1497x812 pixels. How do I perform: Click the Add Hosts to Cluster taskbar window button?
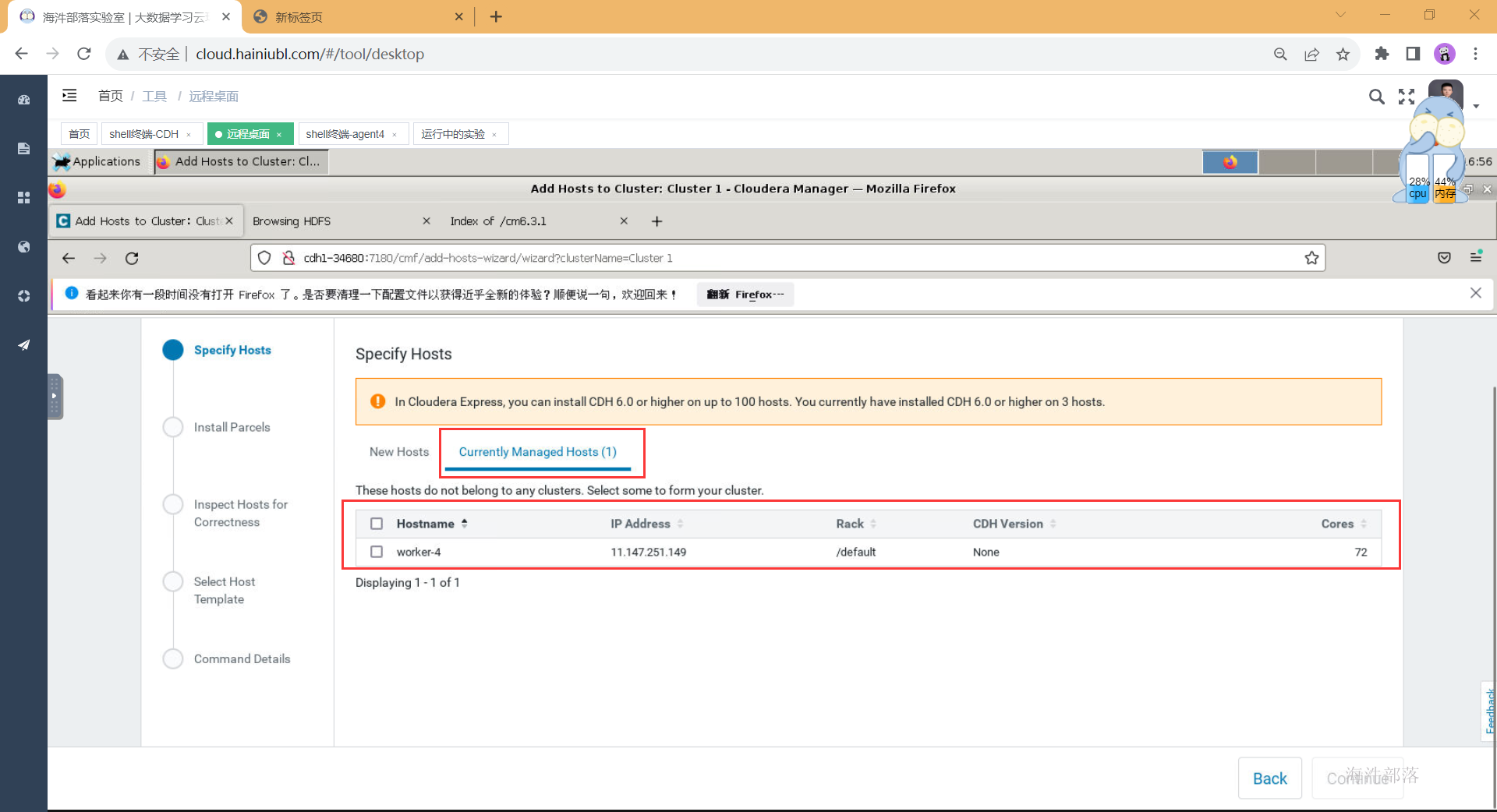242,161
